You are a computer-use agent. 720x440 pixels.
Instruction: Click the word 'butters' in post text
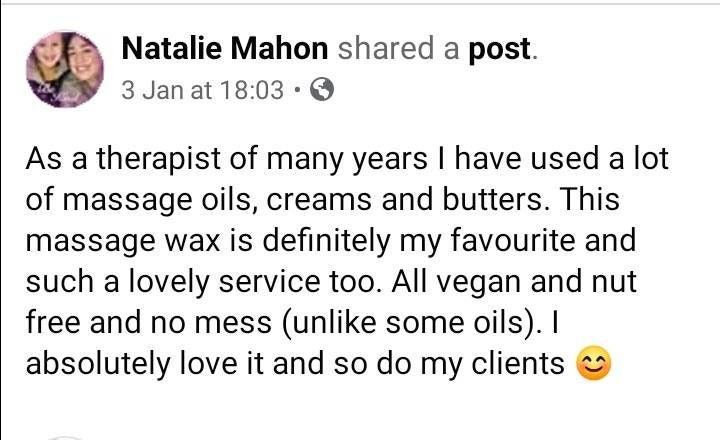click(x=492, y=199)
